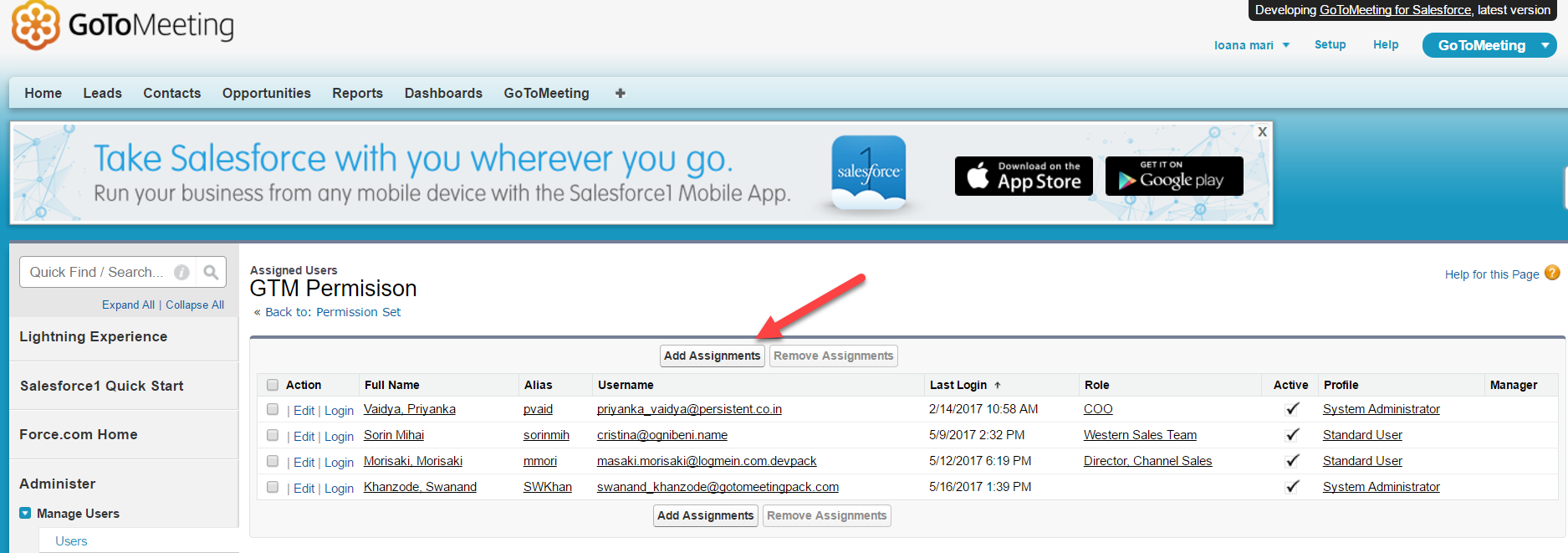Check the box for Khanzode, Swanand row

(273, 487)
